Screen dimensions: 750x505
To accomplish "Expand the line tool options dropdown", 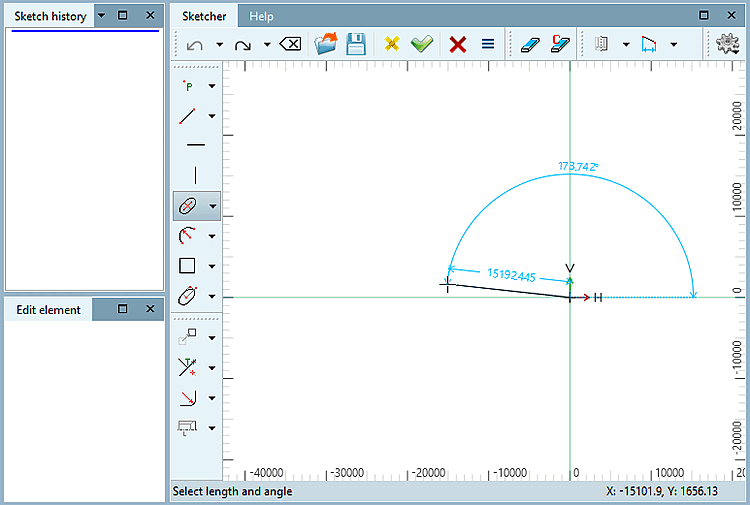I will click(x=212, y=117).
